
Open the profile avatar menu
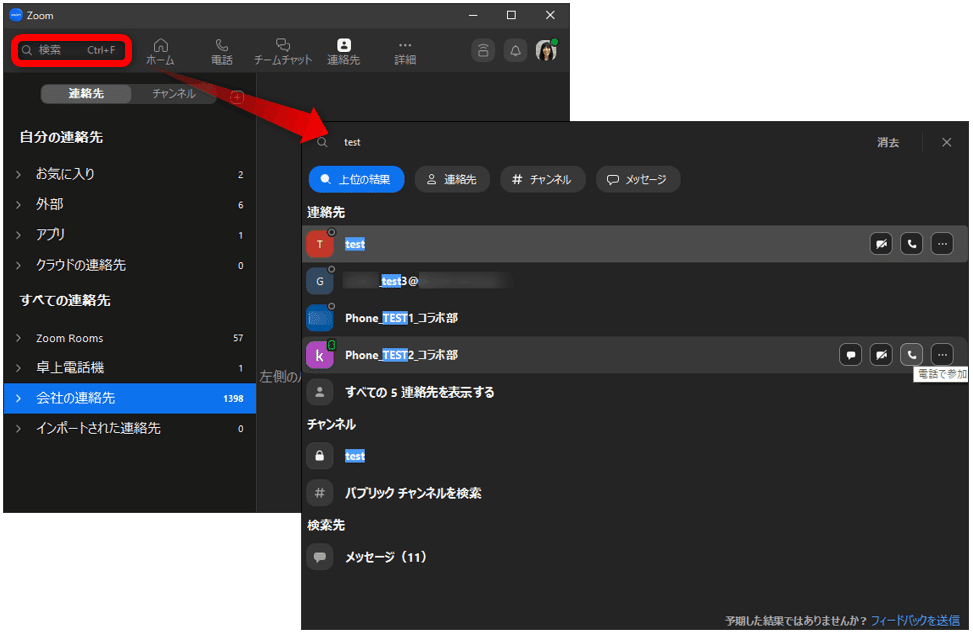[x=547, y=50]
